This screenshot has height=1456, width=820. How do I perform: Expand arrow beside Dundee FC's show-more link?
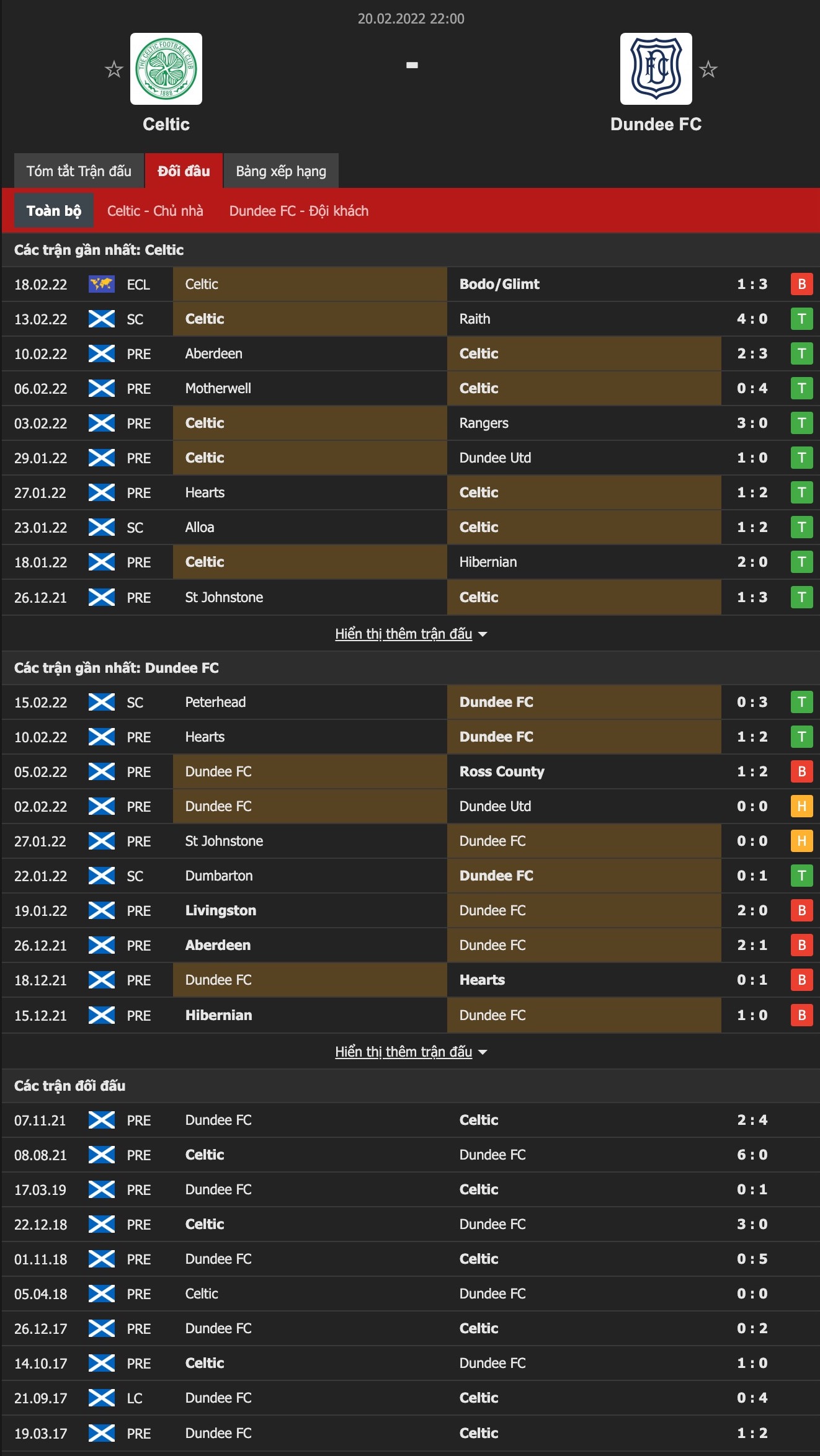[483, 1052]
